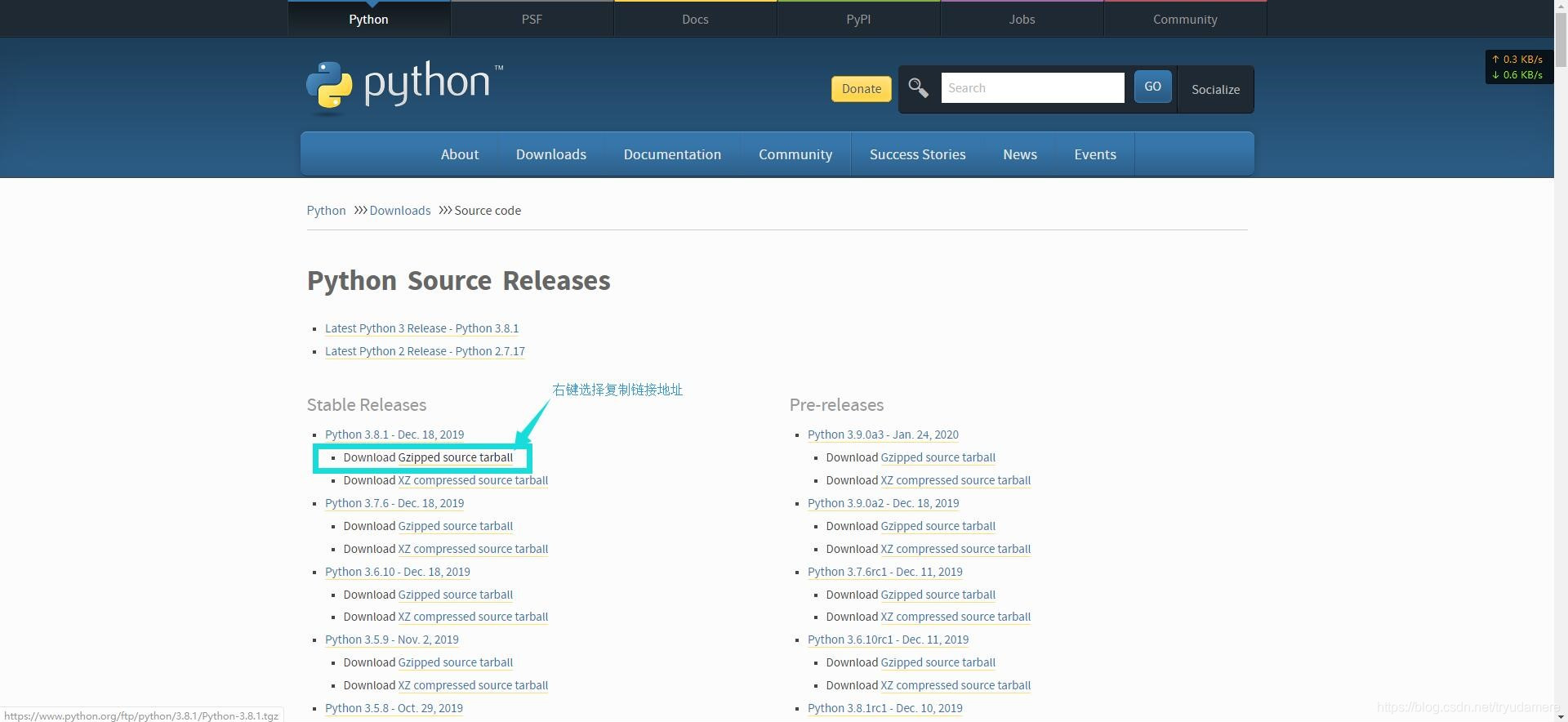Open Python 3.9.0a2 - Dec. 18, 2019 link

[883, 503]
